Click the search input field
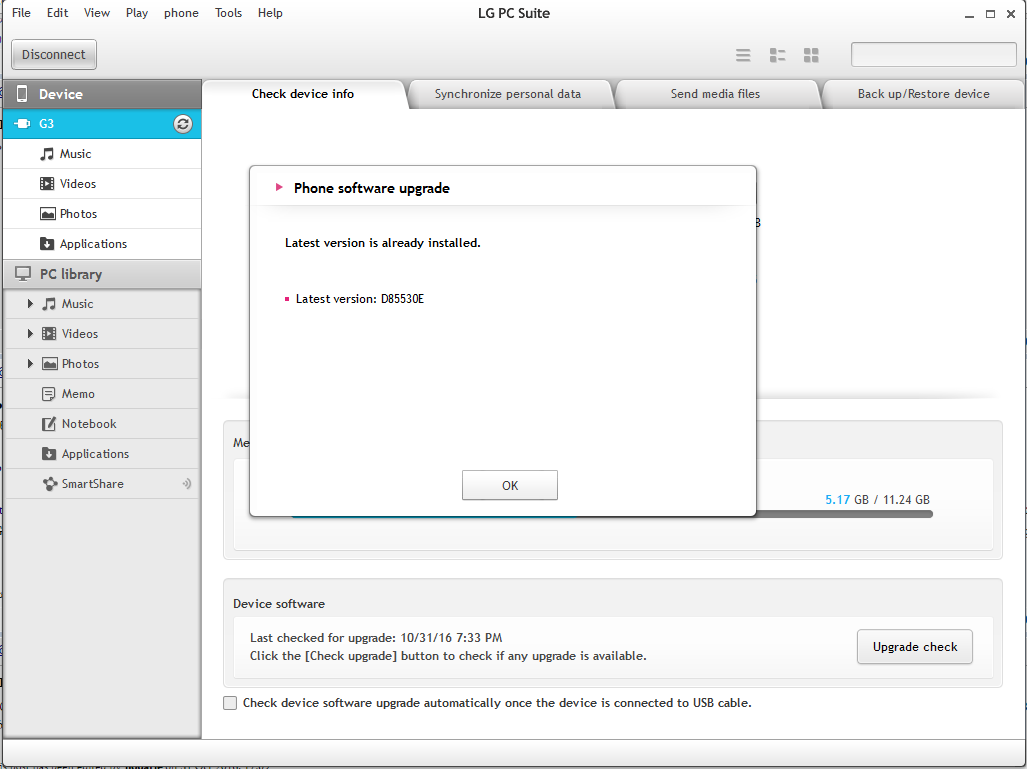 (933, 54)
